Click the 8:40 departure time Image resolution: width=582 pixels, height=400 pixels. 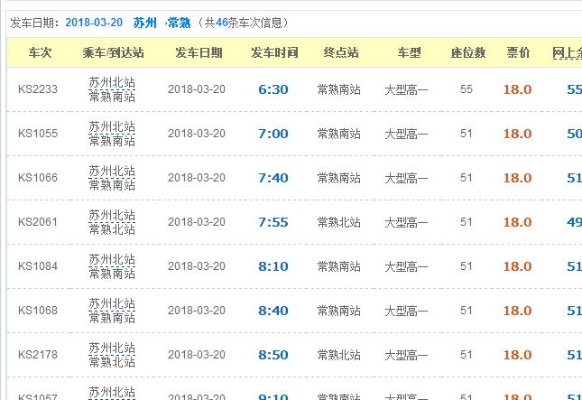(273, 310)
